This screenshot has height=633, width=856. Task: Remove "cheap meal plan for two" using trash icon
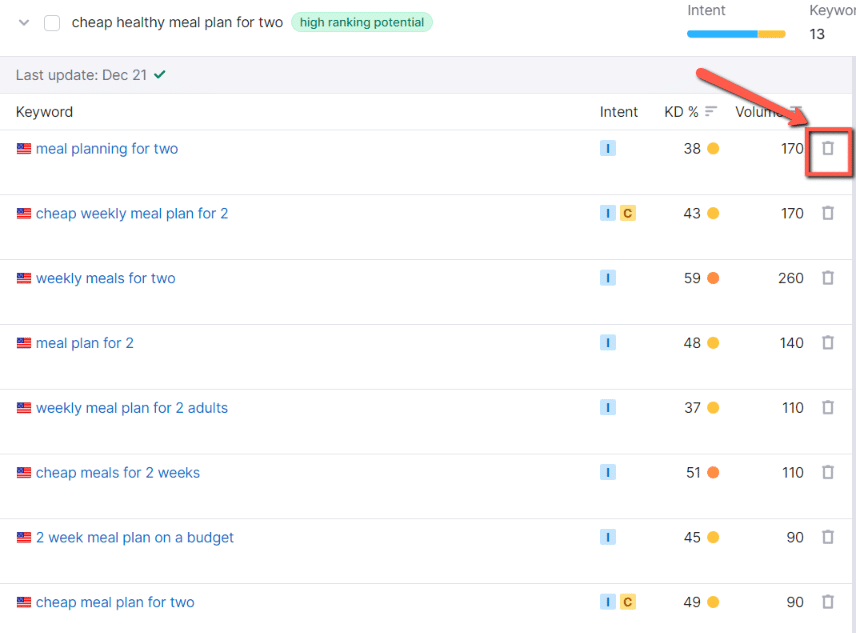pyautogui.click(x=828, y=602)
